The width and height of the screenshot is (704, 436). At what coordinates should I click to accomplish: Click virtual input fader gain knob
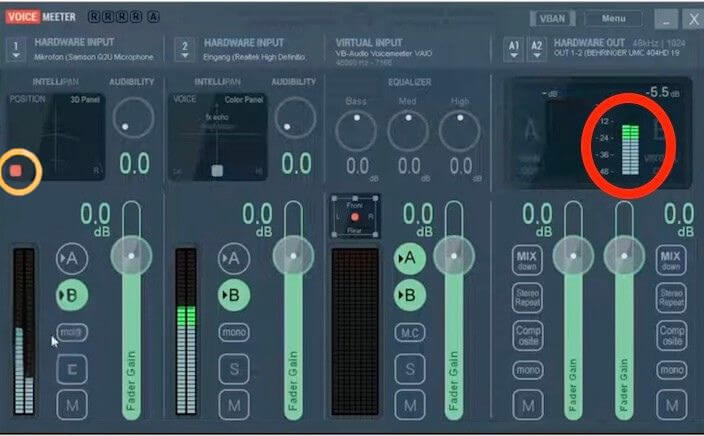(x=454, y=256)
